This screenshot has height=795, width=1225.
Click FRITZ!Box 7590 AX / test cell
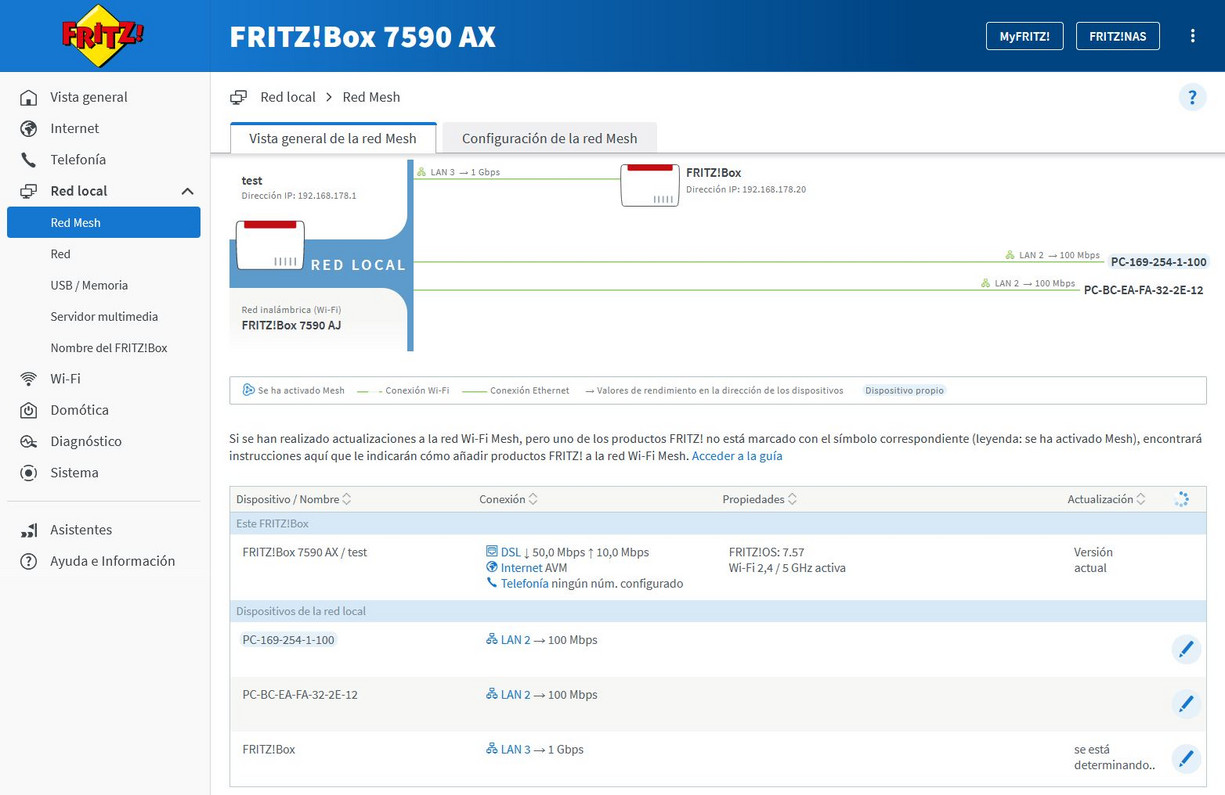pos(305,552)
